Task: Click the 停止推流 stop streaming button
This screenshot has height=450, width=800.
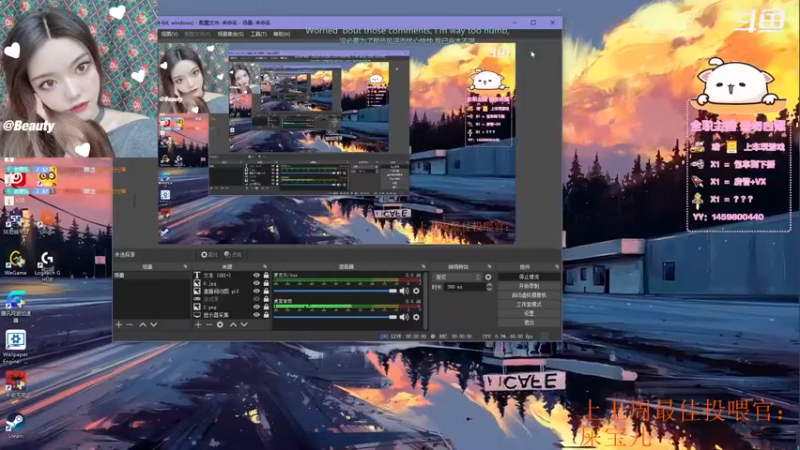Action: pyautogui.click(x=529, y=277)
